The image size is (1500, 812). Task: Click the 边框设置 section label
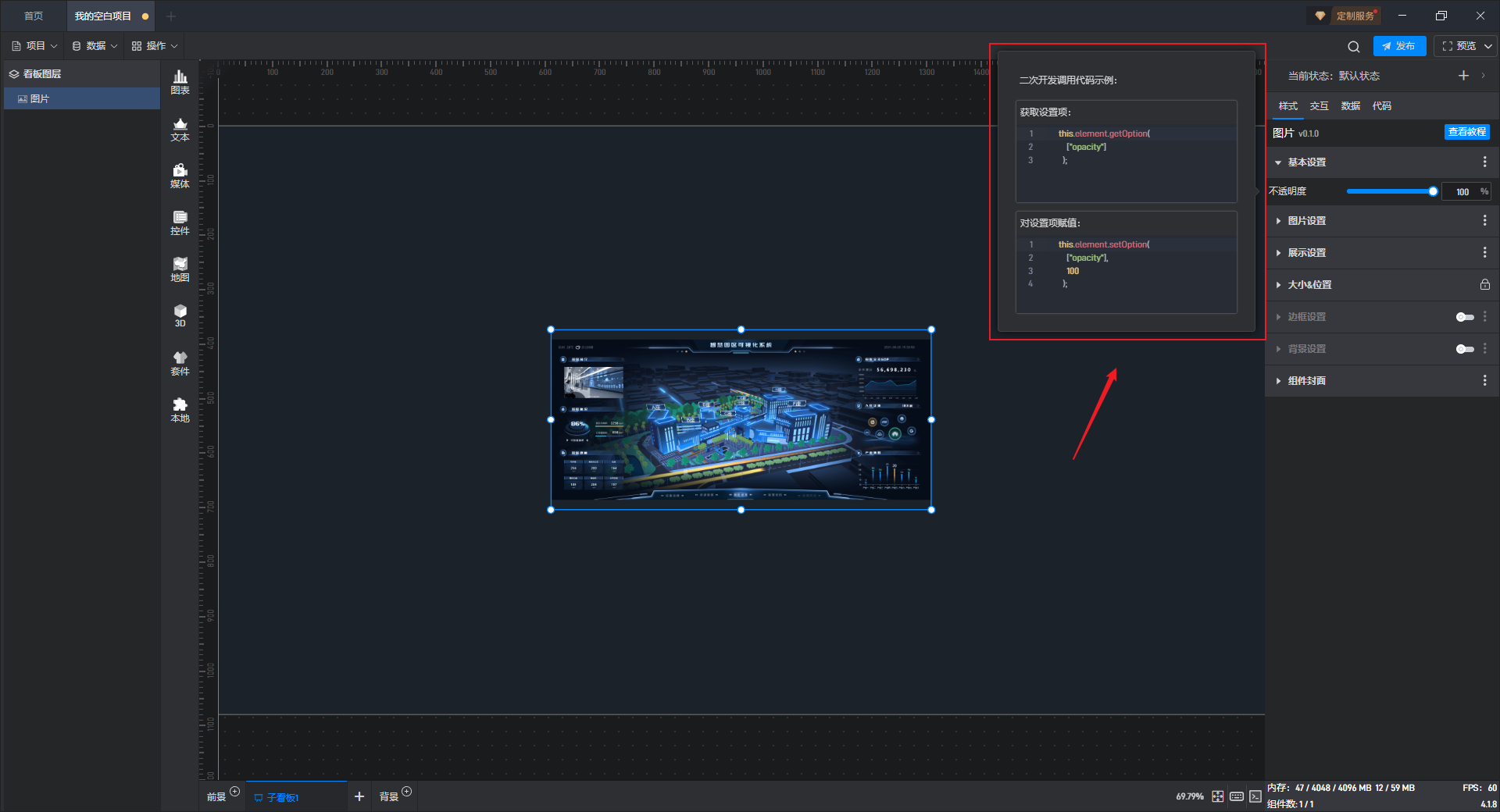point(1306,317)
